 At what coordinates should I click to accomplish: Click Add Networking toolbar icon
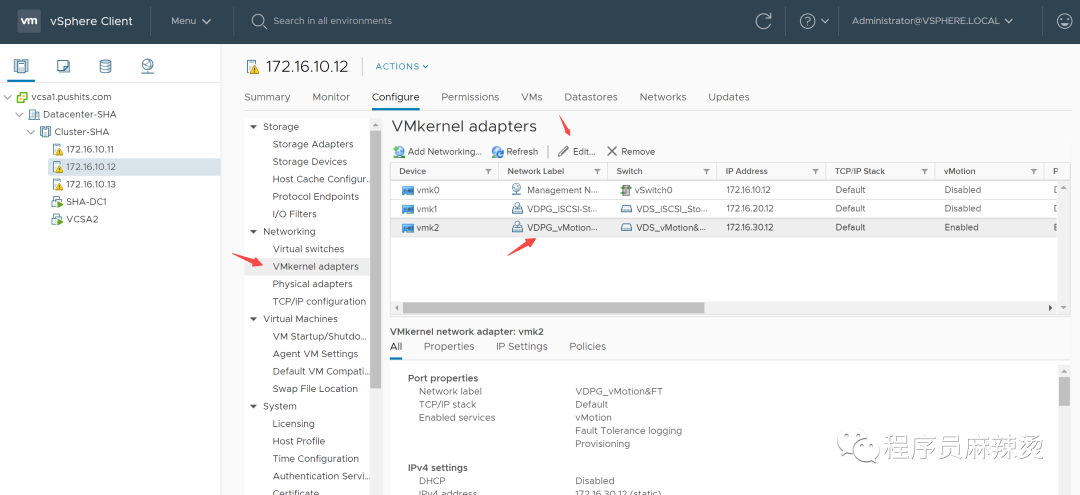click(x=399, y=151)
